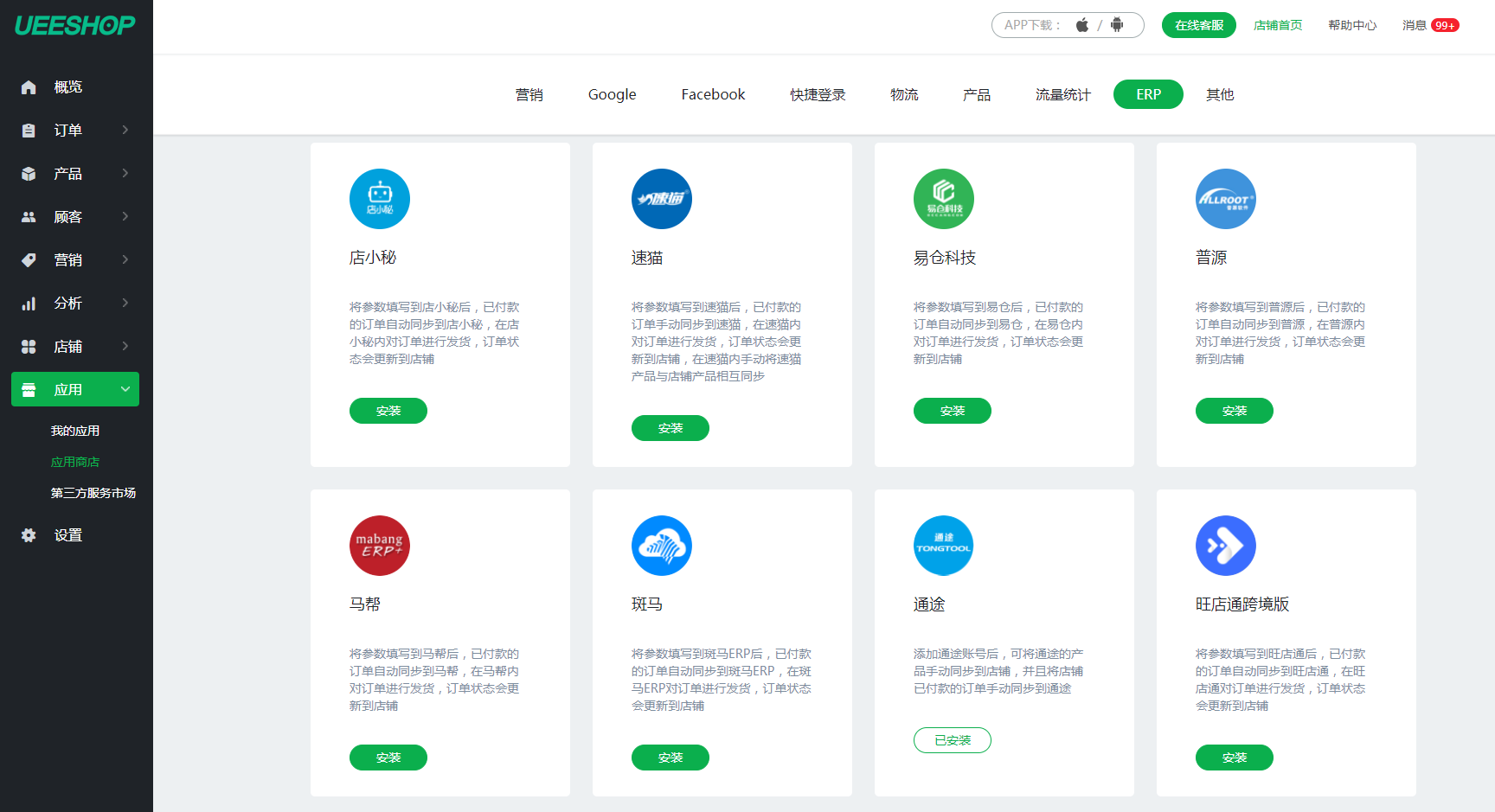
Task: Expand the 店铺 sidebar section
Action: coord(67,346)
